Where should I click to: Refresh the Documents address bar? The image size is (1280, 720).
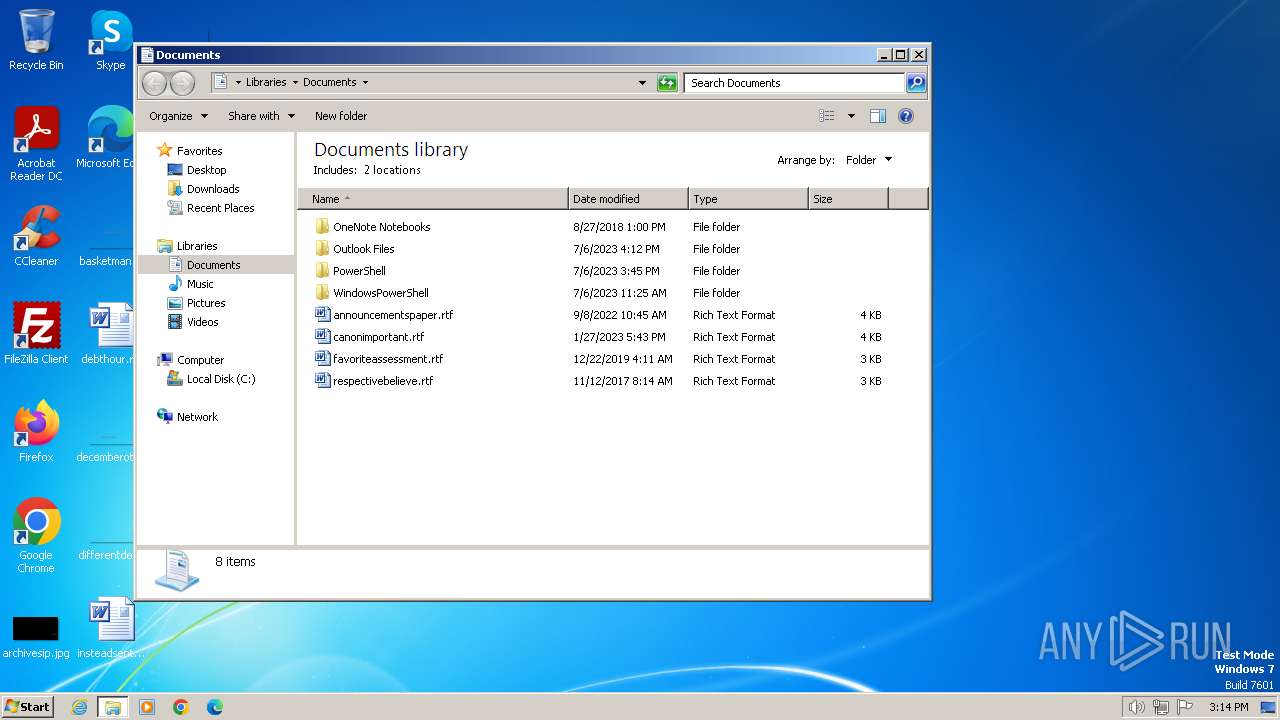(667, 83)
